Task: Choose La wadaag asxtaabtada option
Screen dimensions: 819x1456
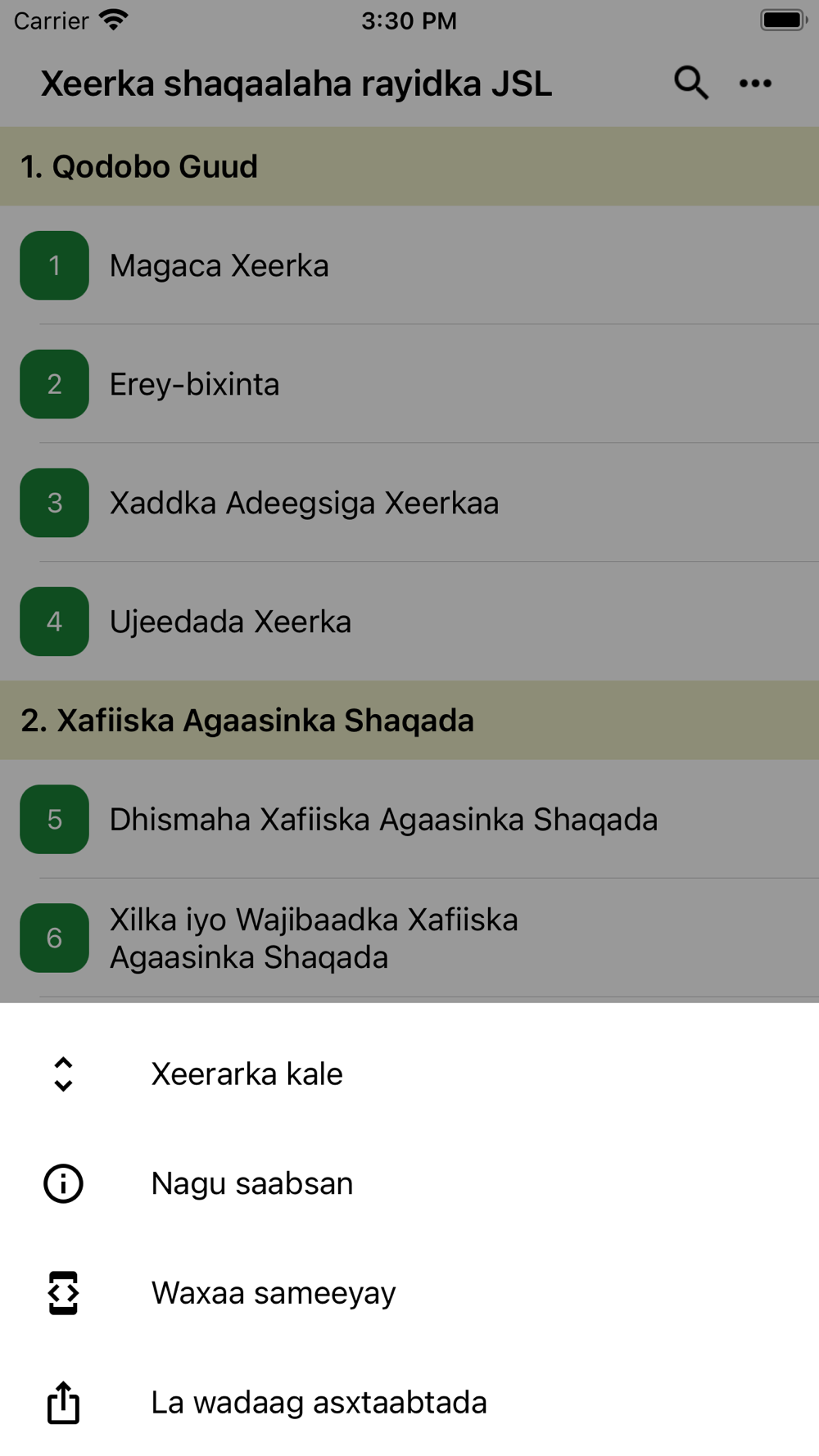Action: pos(319,1403)
